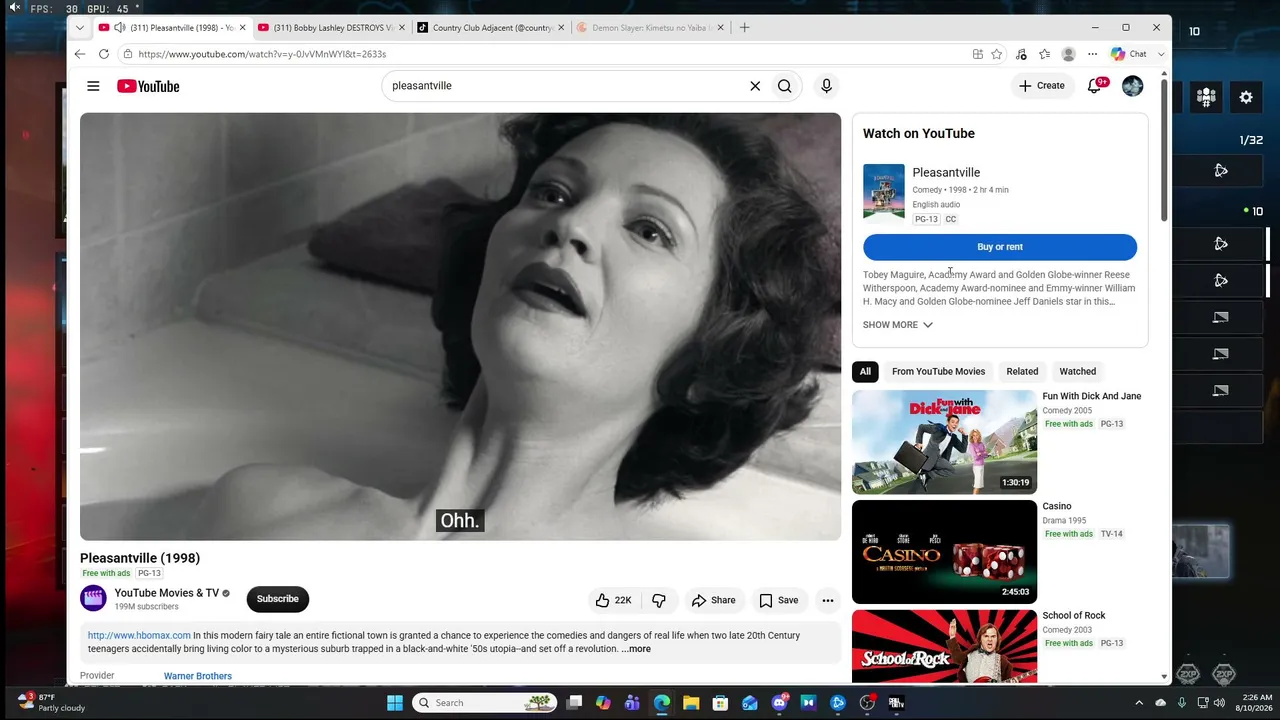Screen dimensions: 1280x720
Task: Select the From YouTube Movies chip
Action: click(x=938, y=372)
